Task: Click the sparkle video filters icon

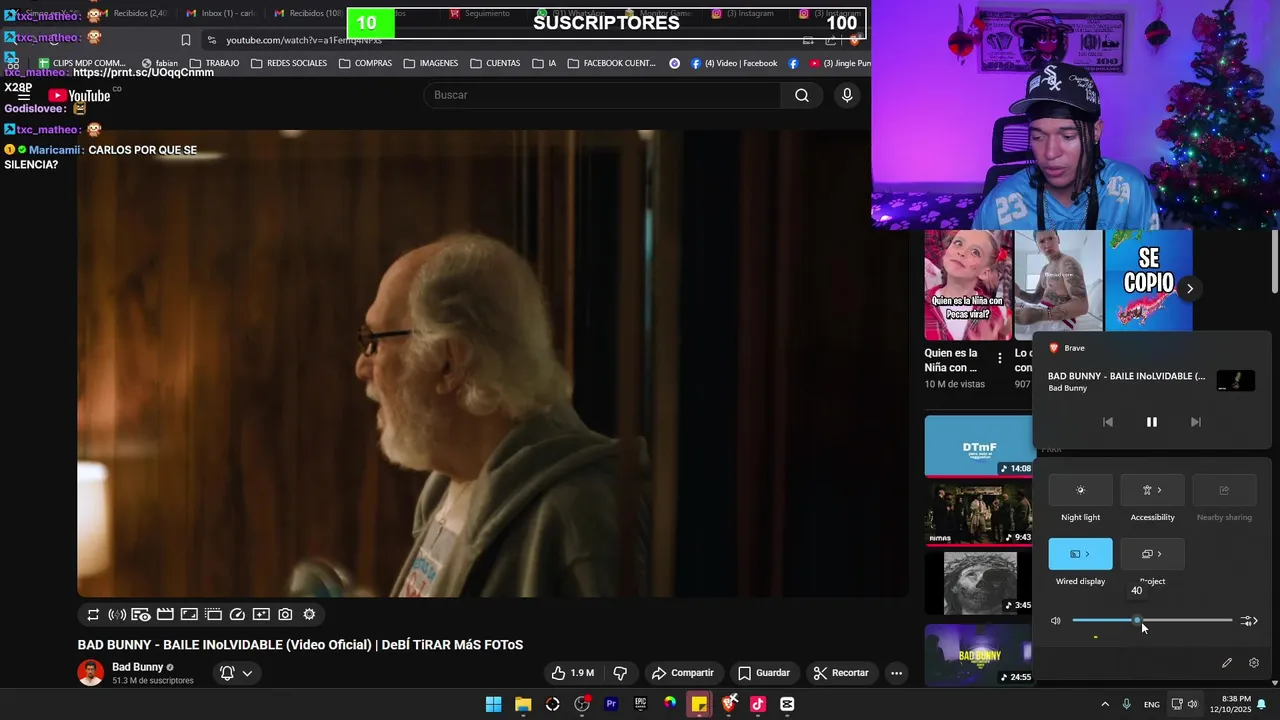Action: tap(261, 615)
